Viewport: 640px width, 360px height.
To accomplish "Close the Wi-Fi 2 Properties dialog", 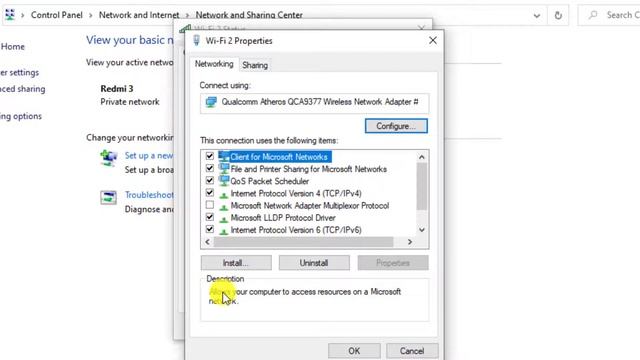I will point(433,40).
